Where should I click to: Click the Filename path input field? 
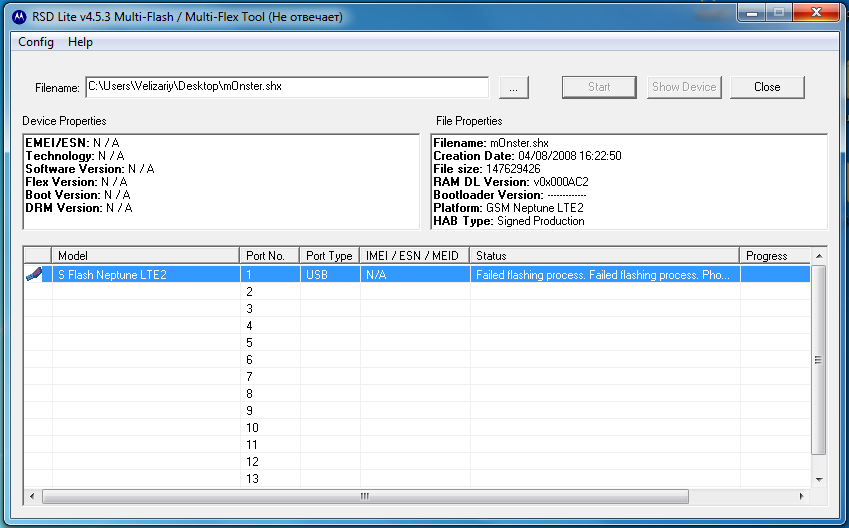click(x=287, y=87)
